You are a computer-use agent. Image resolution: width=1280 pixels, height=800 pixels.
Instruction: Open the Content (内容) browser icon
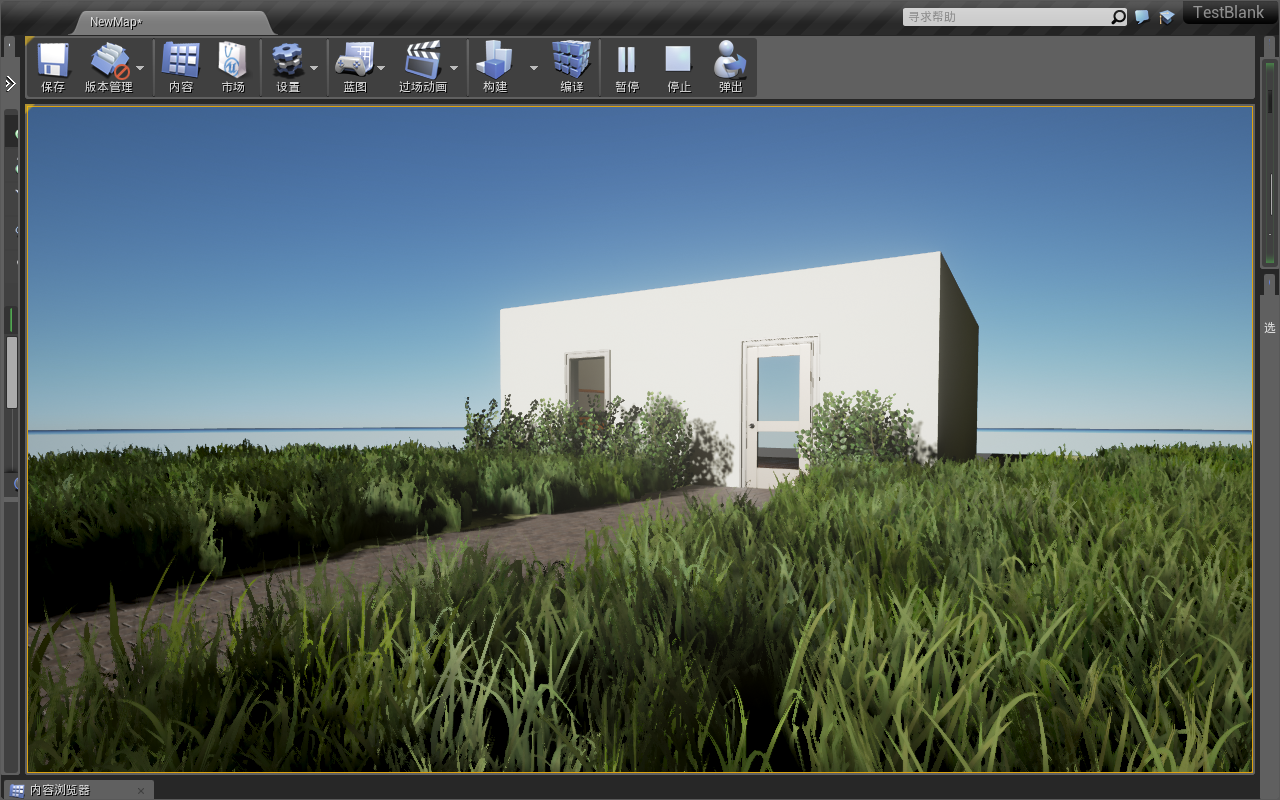click(181, 62)
